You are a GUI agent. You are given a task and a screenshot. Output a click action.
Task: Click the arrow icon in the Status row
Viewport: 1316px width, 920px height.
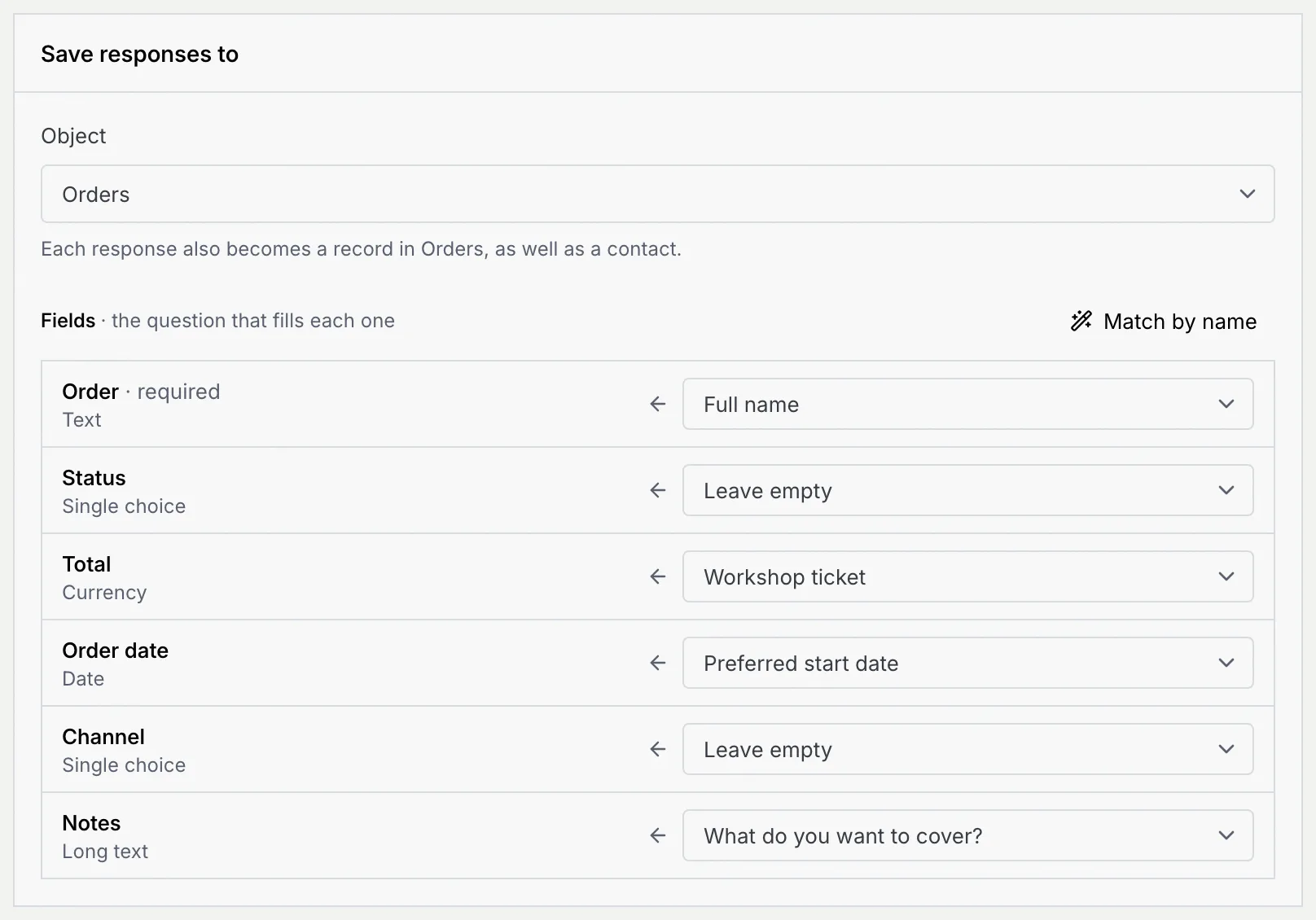tap(658, 490)
